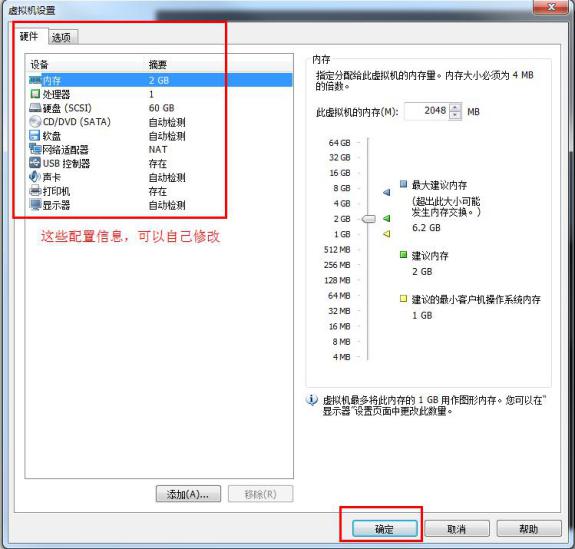The image size is (575, 549).
Task: Click the 4 GB label on memory scale
Action: (x=342, y=204)
